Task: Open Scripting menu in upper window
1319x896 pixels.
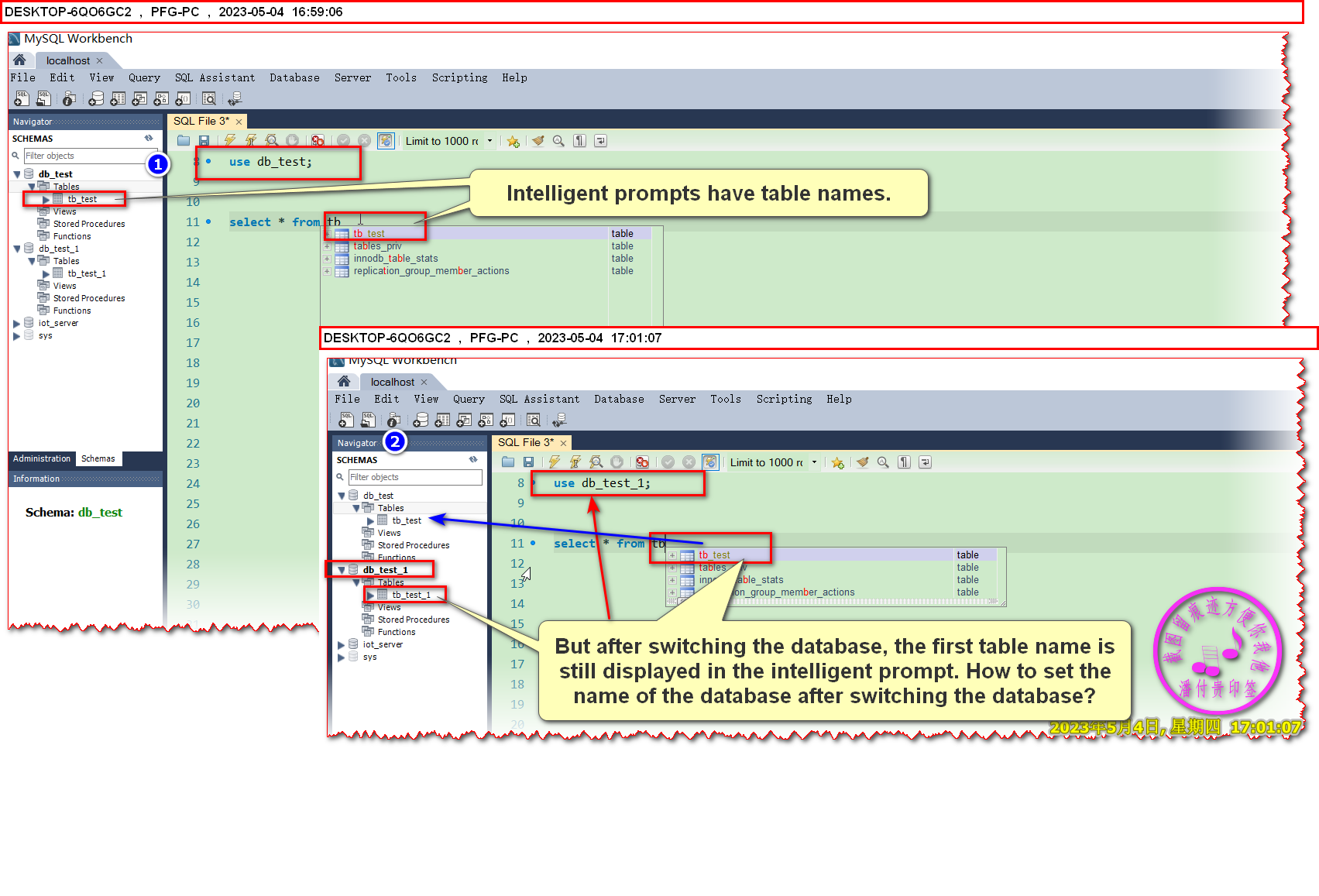Action: click(459, 77)
